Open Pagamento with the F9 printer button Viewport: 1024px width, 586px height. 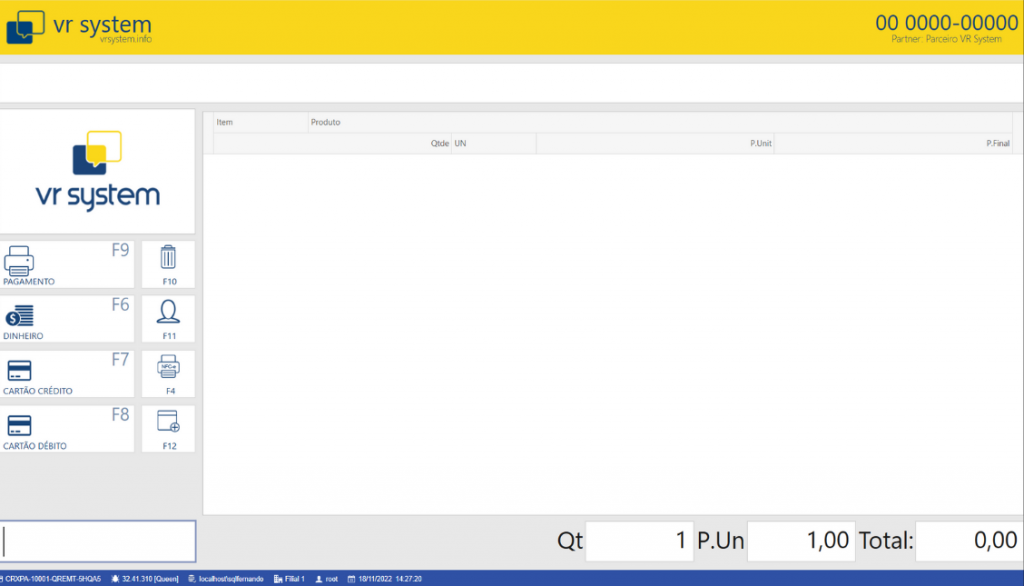pyautogui.click(x=66, y=265)
